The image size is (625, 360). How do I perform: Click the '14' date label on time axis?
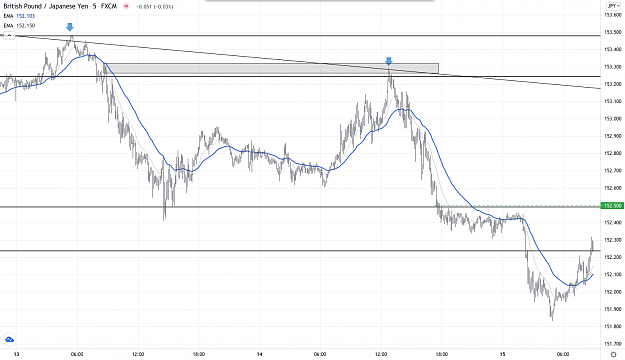click(x=259, y=354)
